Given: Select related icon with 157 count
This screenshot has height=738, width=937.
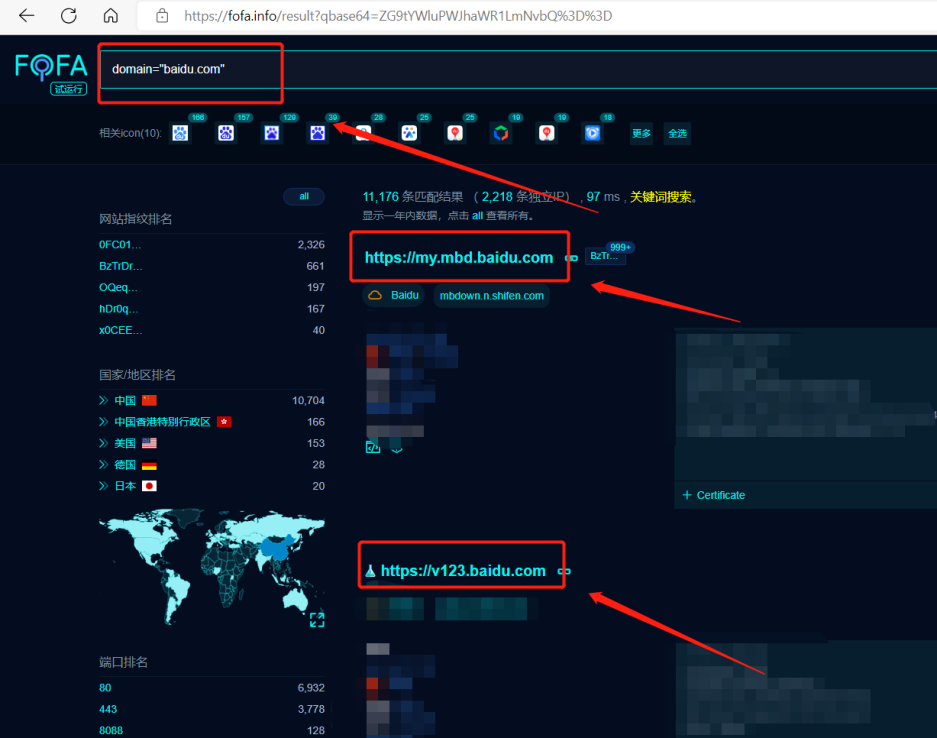Looking at the screenshot, I should coord(226,133).
